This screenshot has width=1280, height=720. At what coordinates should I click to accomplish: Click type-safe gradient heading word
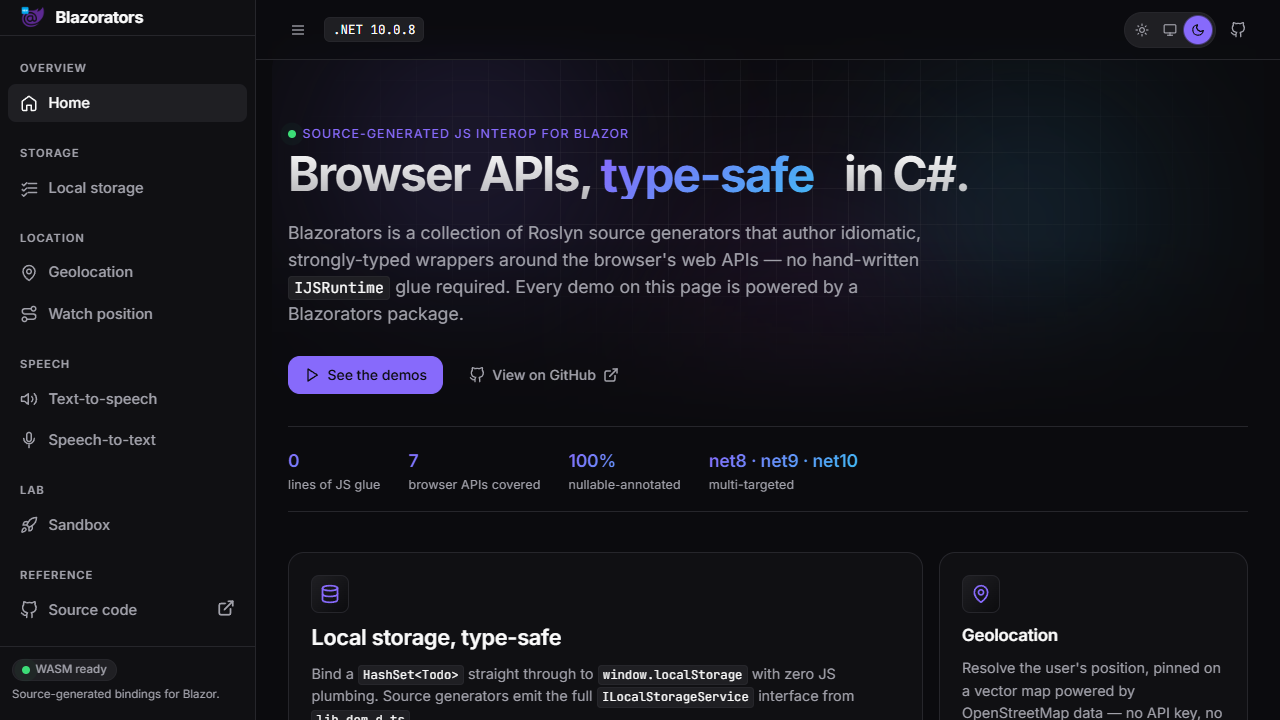(x=707, y=175)
